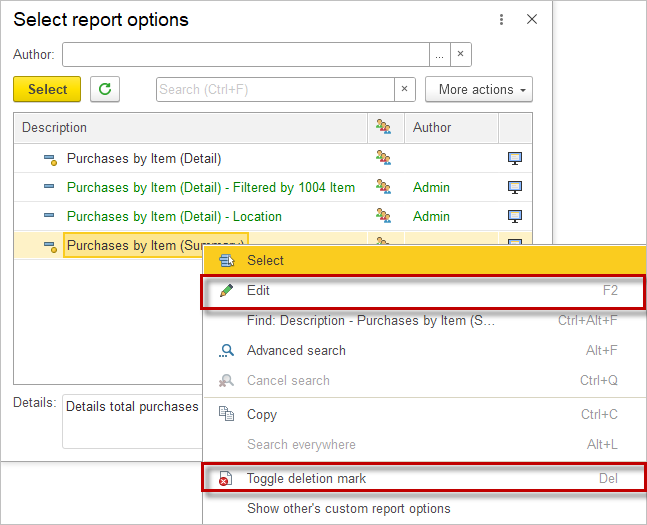Click the Copy icon in context menu
The image size is (647, 525).
227,414
